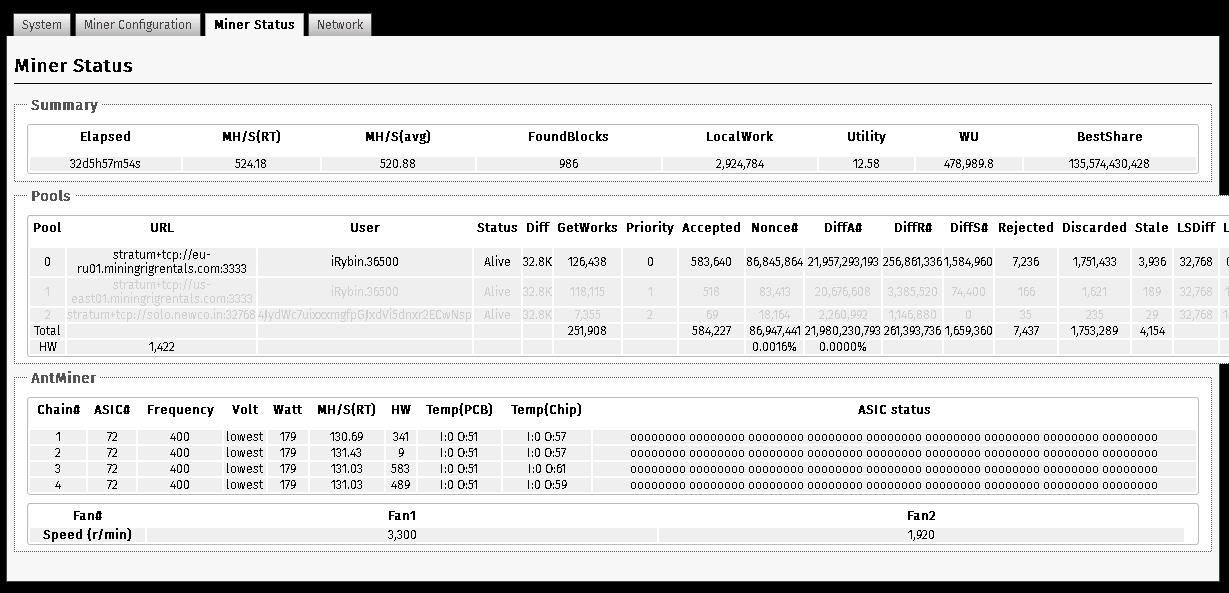Click the ASIC status column header
Screen dimensions: 1229x593
(894, 410)
